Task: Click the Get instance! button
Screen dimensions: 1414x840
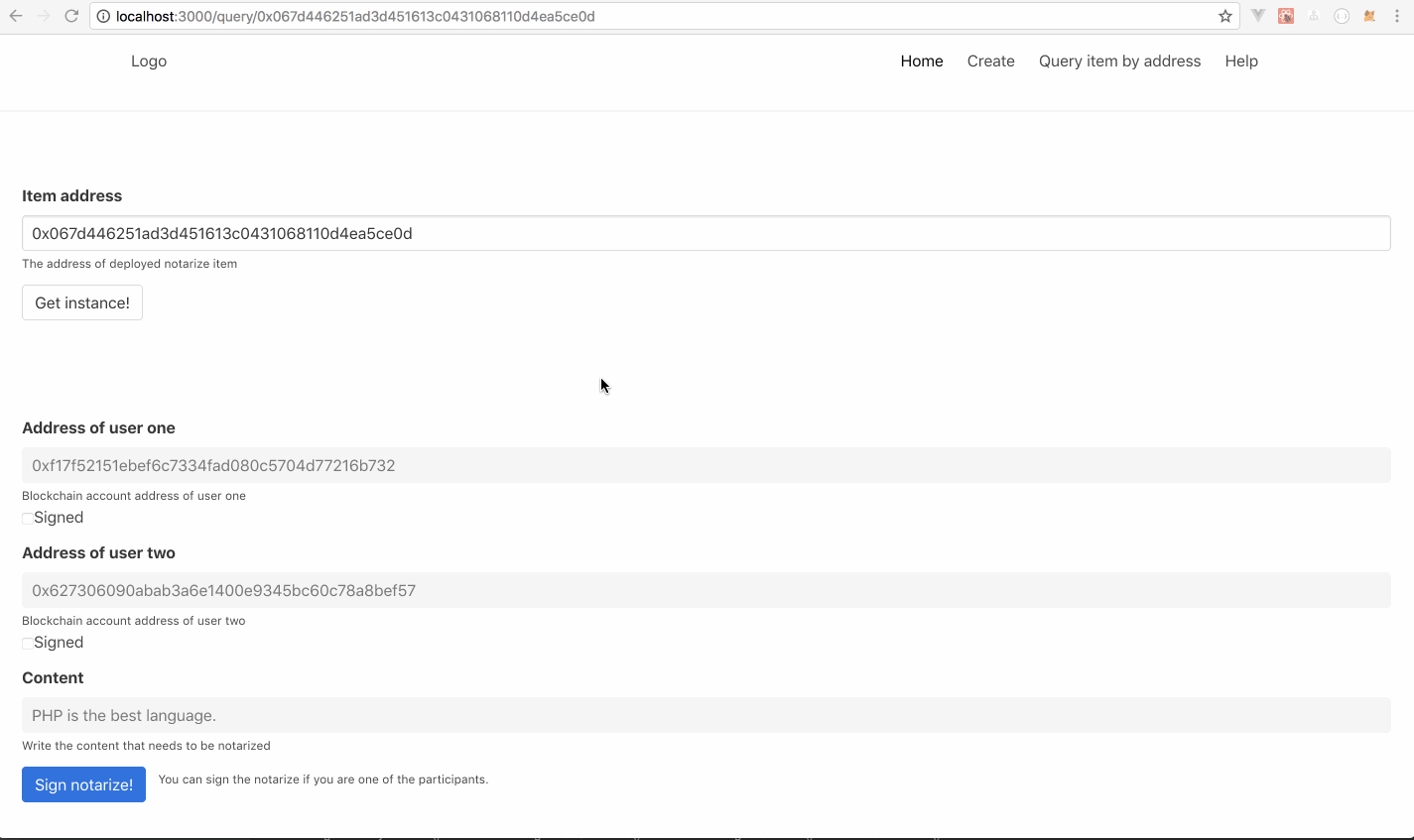Action: point(82,302)
